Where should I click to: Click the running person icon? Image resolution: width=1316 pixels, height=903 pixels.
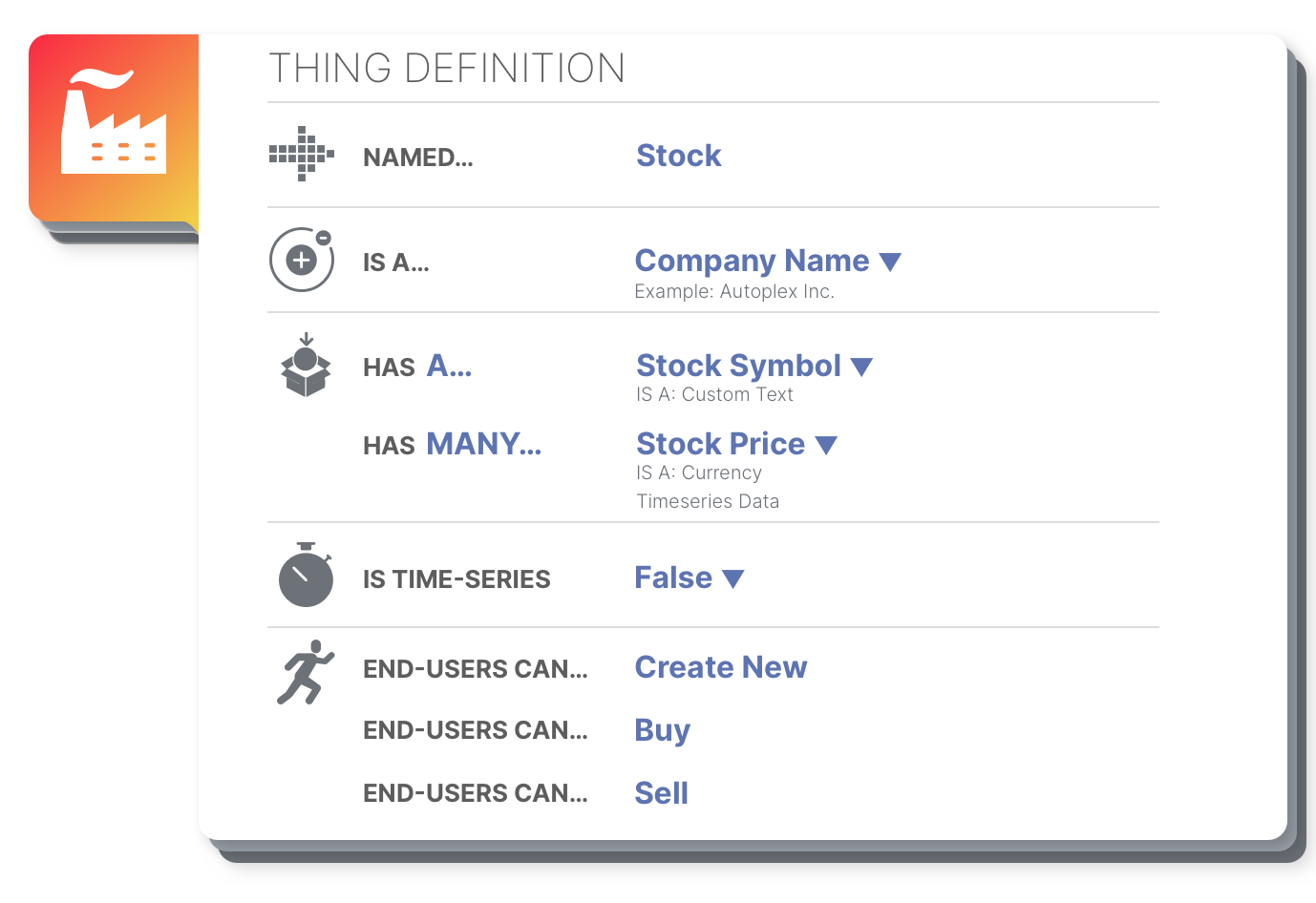click(x=306, y=672)
